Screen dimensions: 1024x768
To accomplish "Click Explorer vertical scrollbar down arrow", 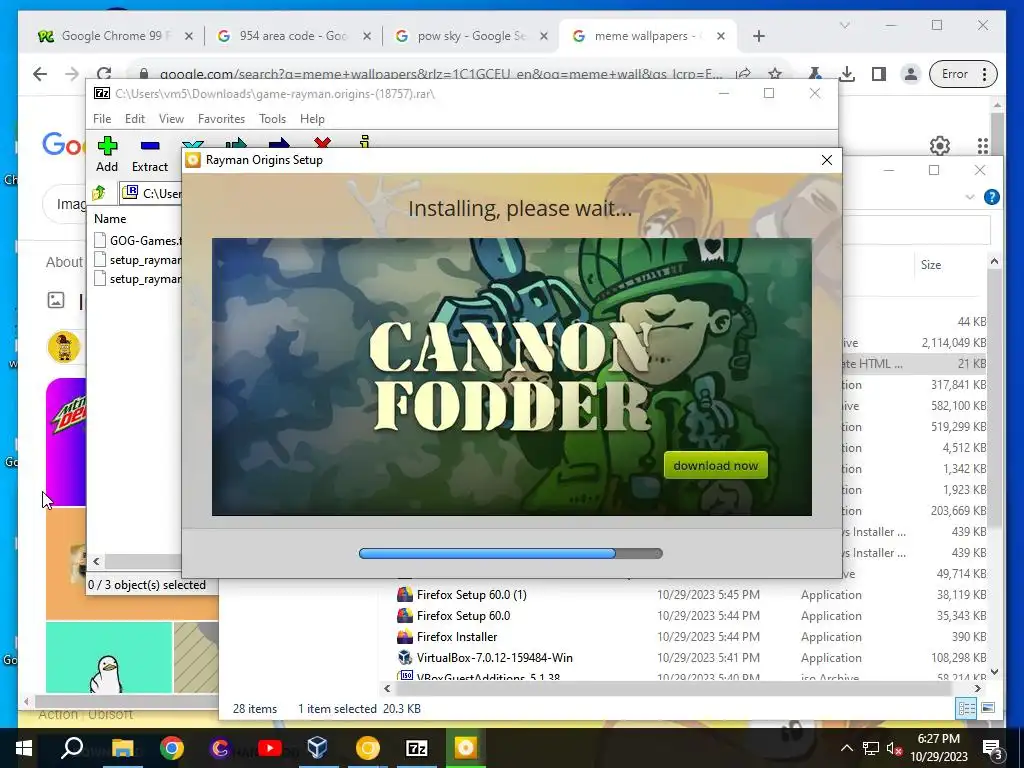I will tap(995, 671).
